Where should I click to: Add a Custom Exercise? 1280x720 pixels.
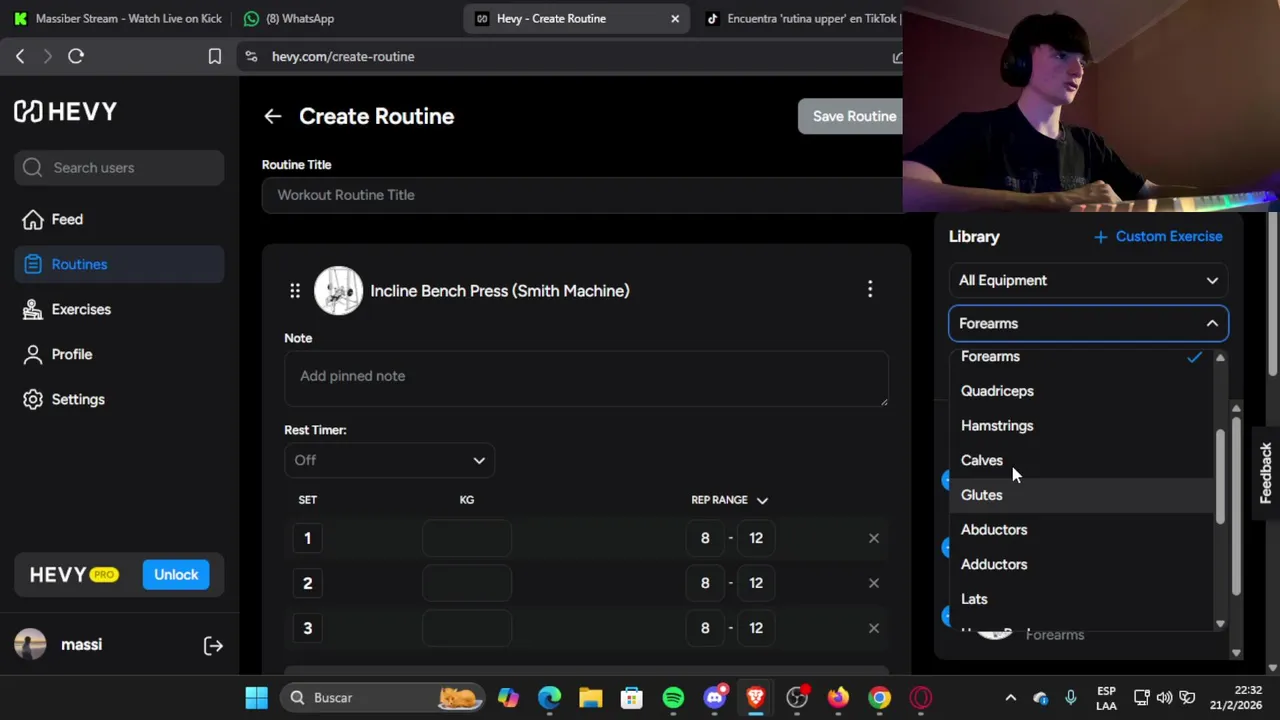[x=1158, y=236]
